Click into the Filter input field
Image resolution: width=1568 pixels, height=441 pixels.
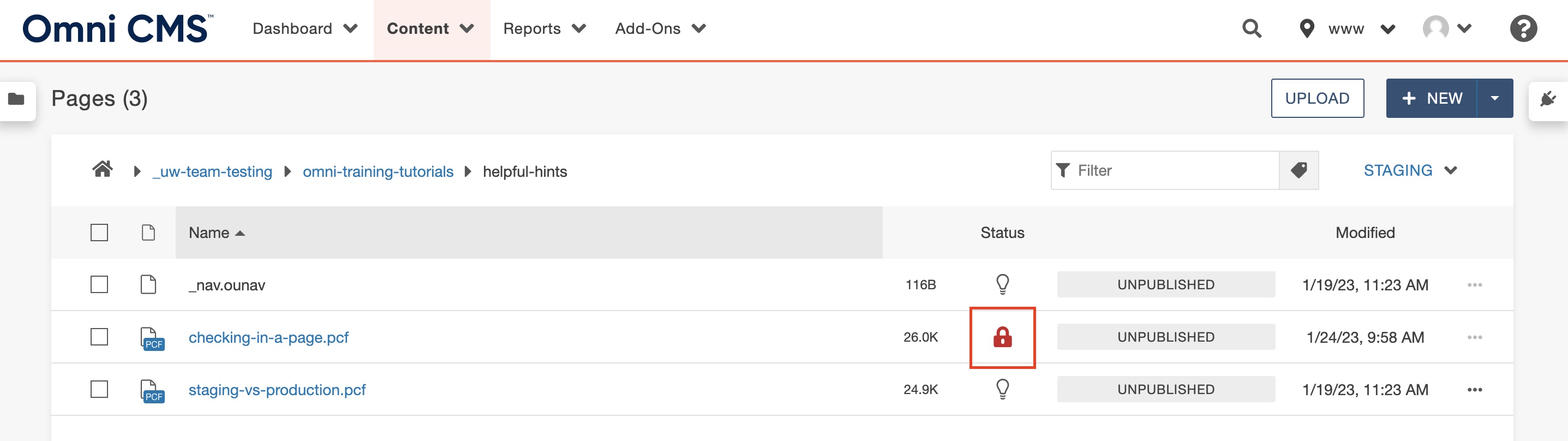coord(1172,170)
